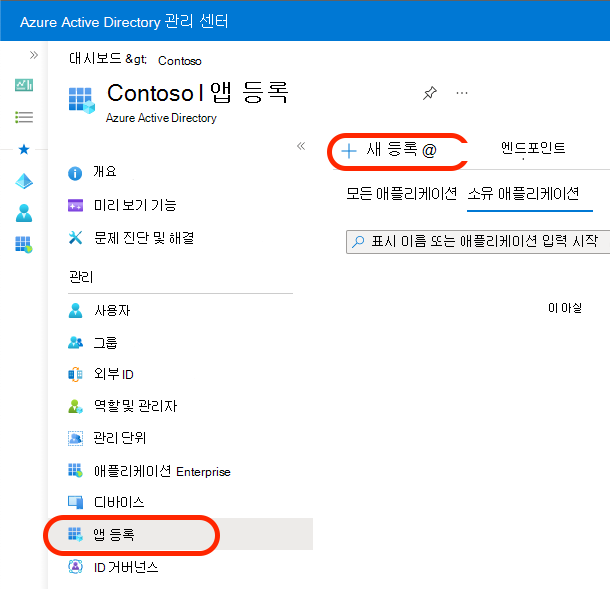Click the 디바이스 monitor icon
The image size is (610, 589).
pyautogui.click(x=75, y=502)
